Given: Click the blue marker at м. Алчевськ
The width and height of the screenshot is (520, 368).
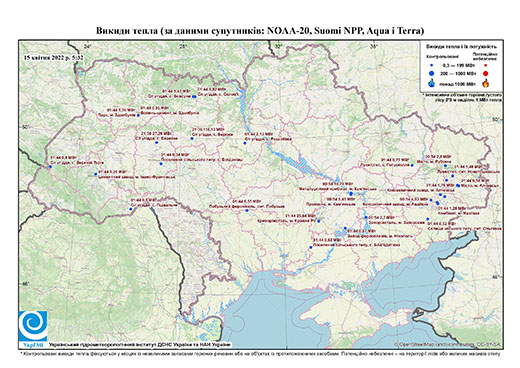Looking at the screenshot, I should point(458,186).
